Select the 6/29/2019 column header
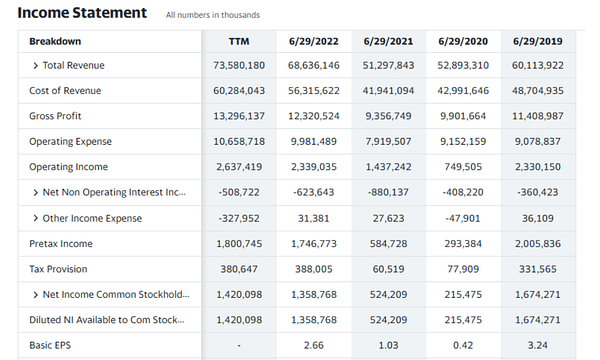Viewport: 600px width, 360px height. (537, 41)
